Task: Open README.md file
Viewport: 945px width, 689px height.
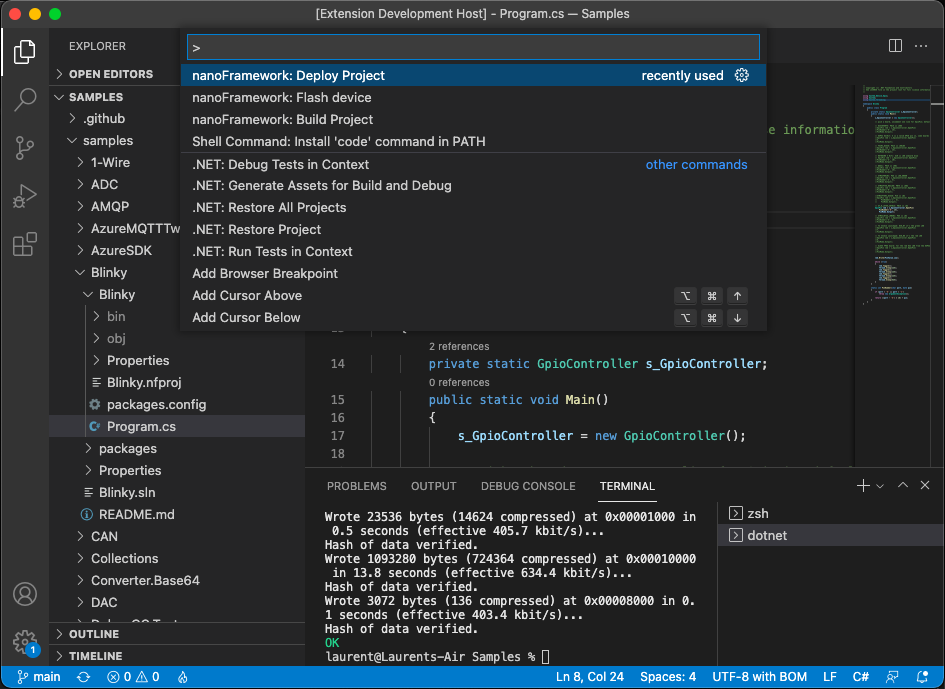Action: 177,514
